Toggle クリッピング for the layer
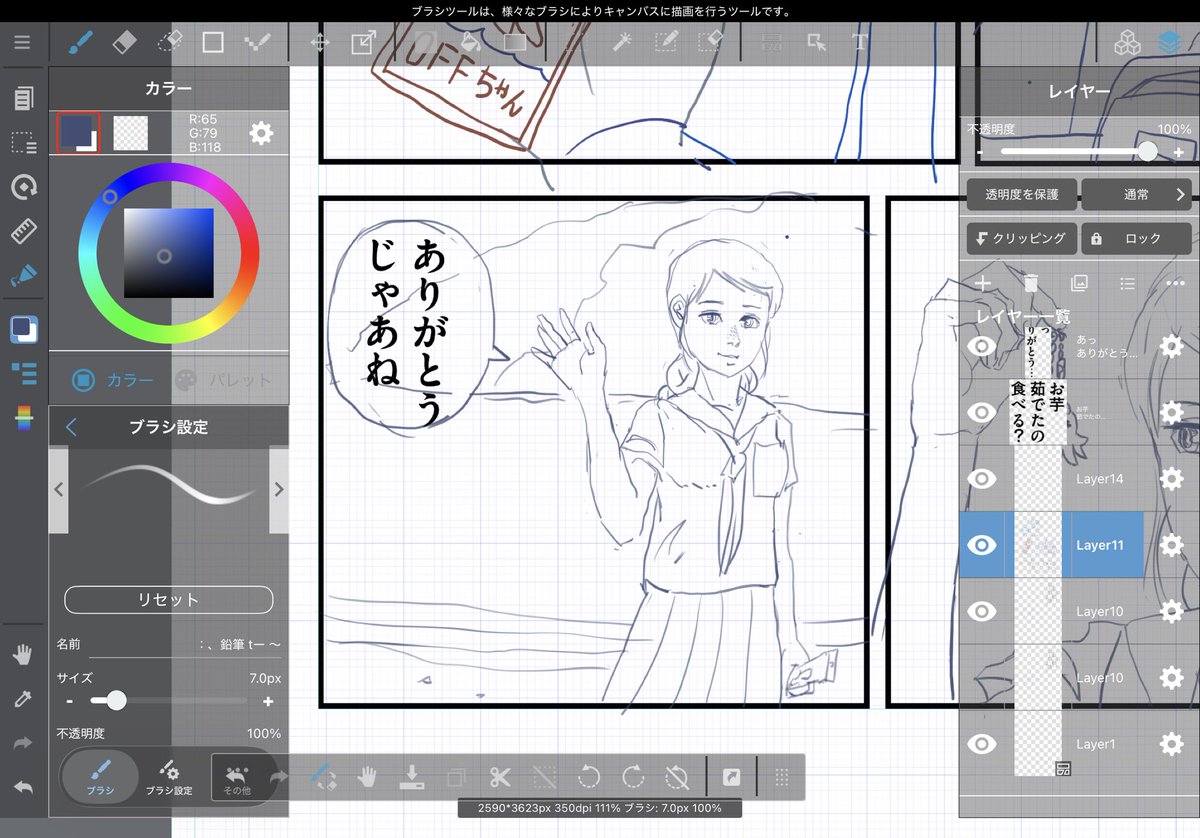1200x838 pixels. [1021, 239]
